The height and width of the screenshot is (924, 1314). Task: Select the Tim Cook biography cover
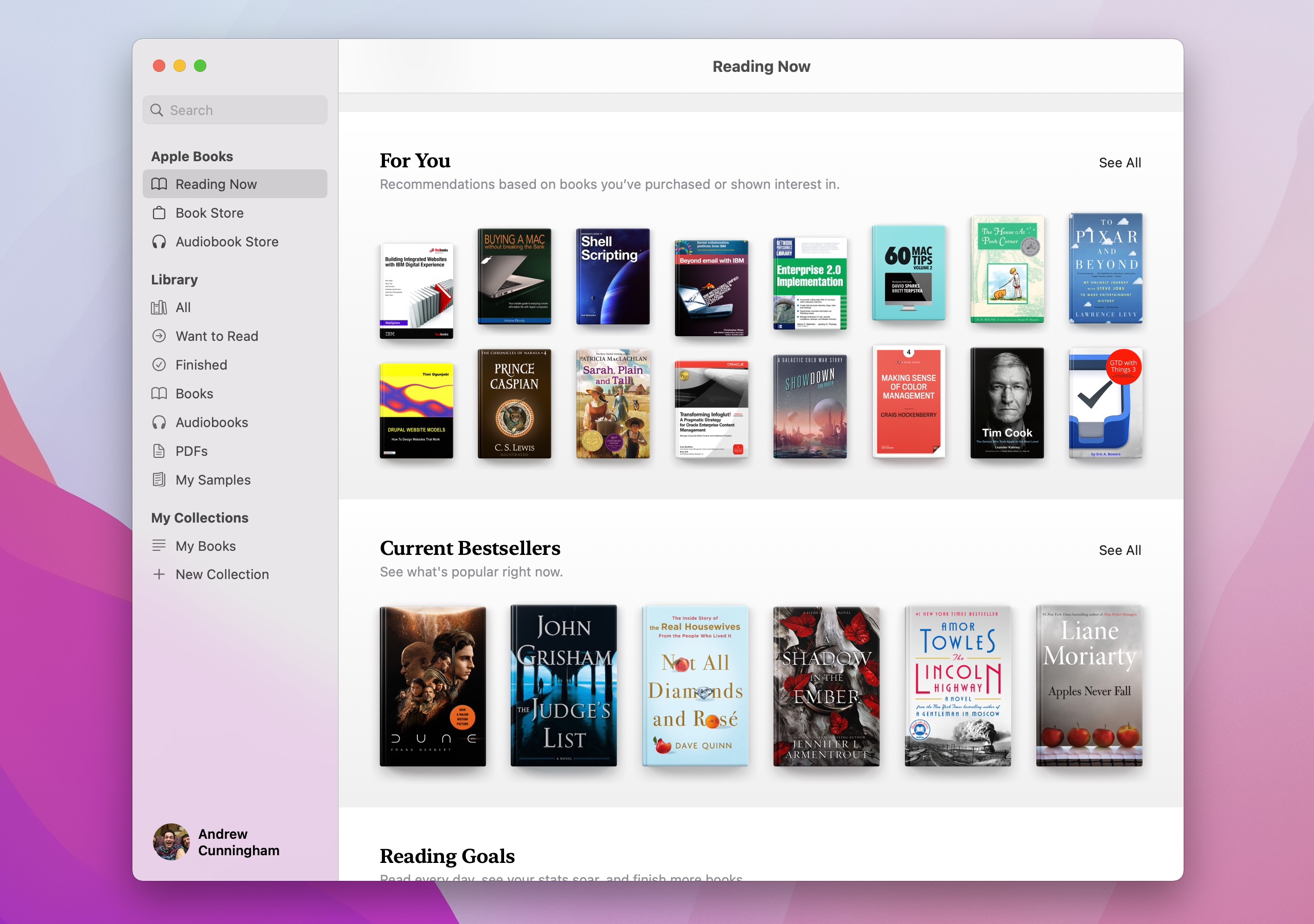coord(1007,403)
